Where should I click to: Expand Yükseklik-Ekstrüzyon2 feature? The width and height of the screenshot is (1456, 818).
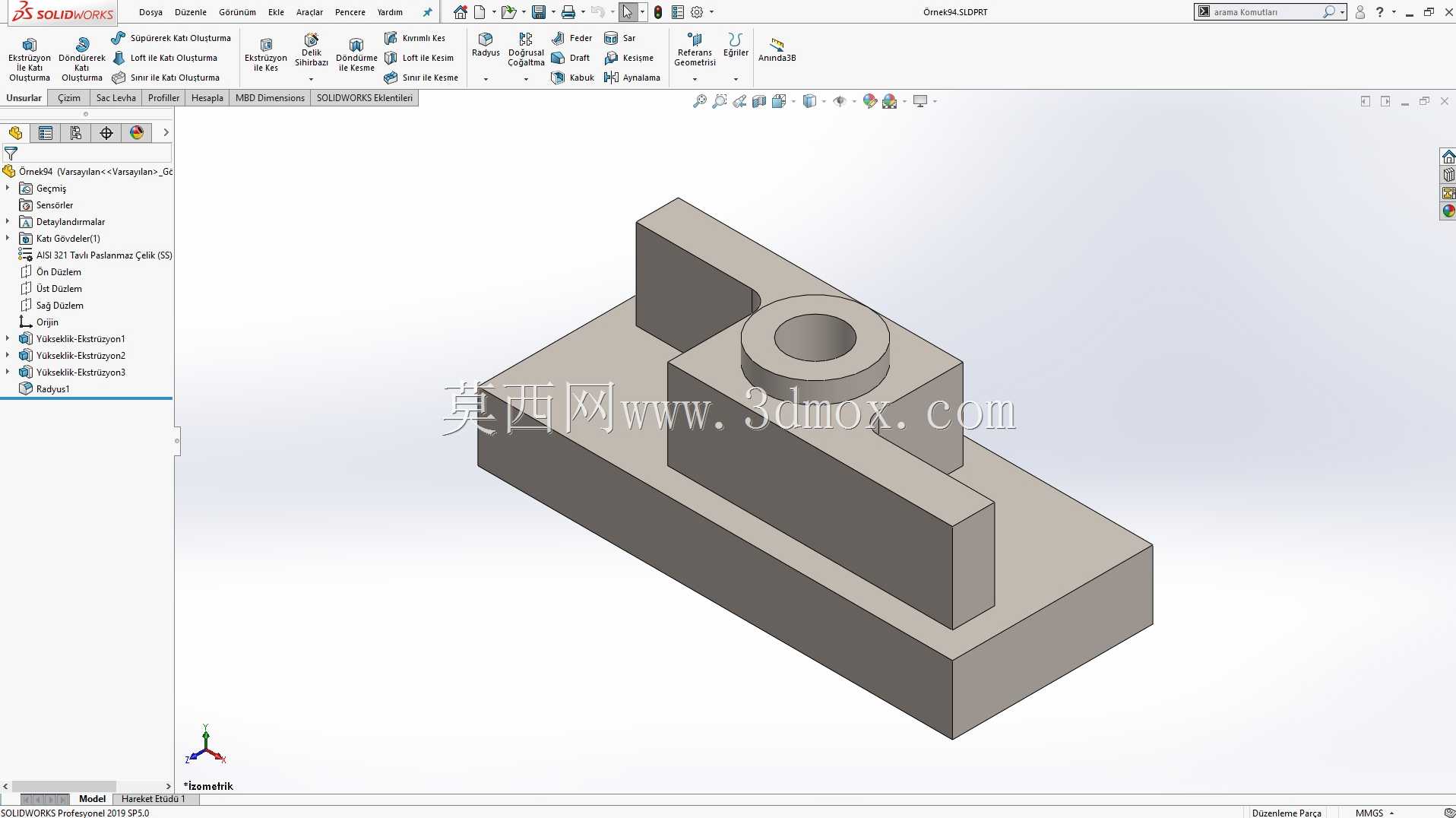click(x=8, y=355)
